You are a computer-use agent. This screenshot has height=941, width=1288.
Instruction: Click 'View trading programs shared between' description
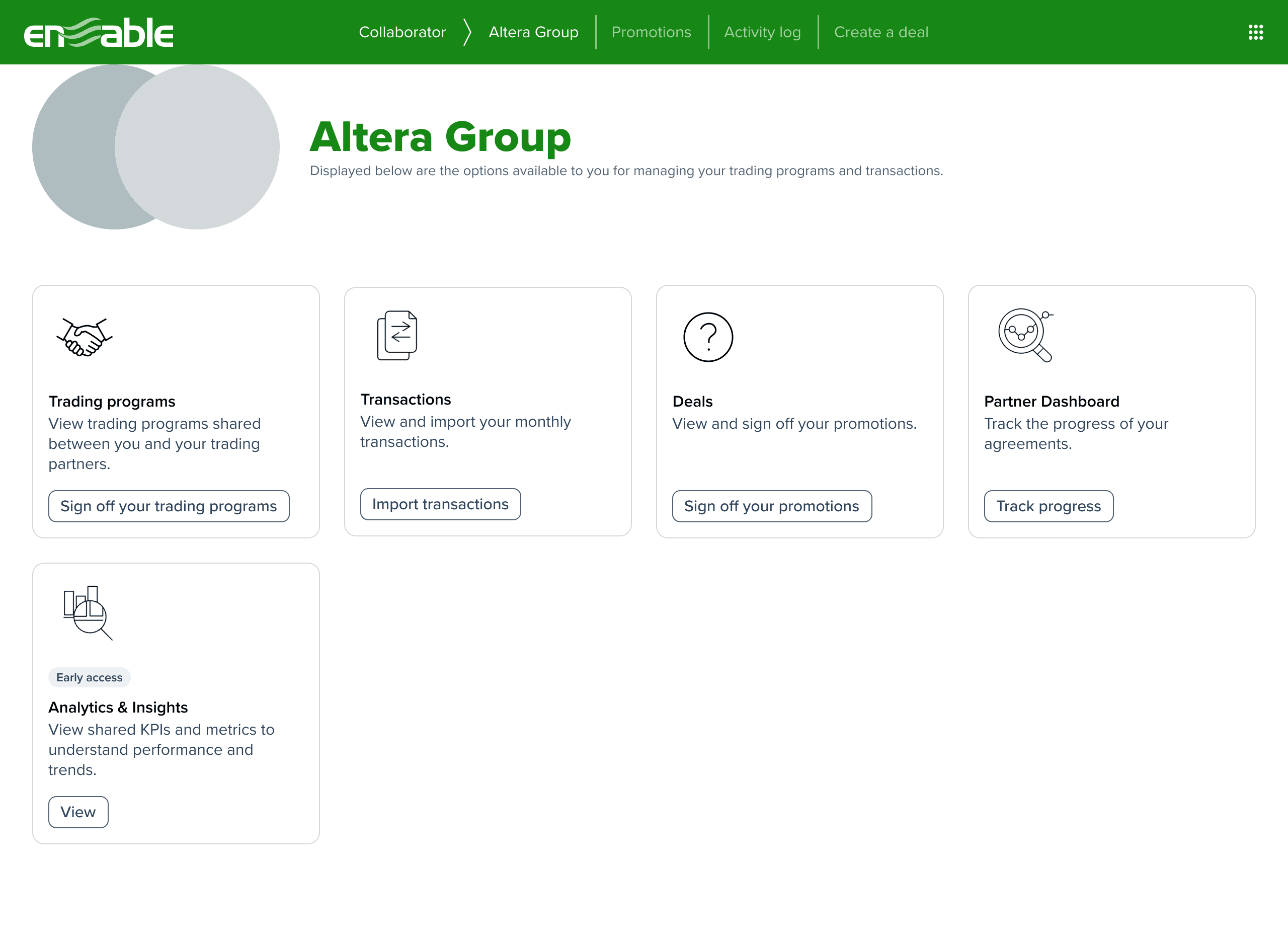pos(154,444)
